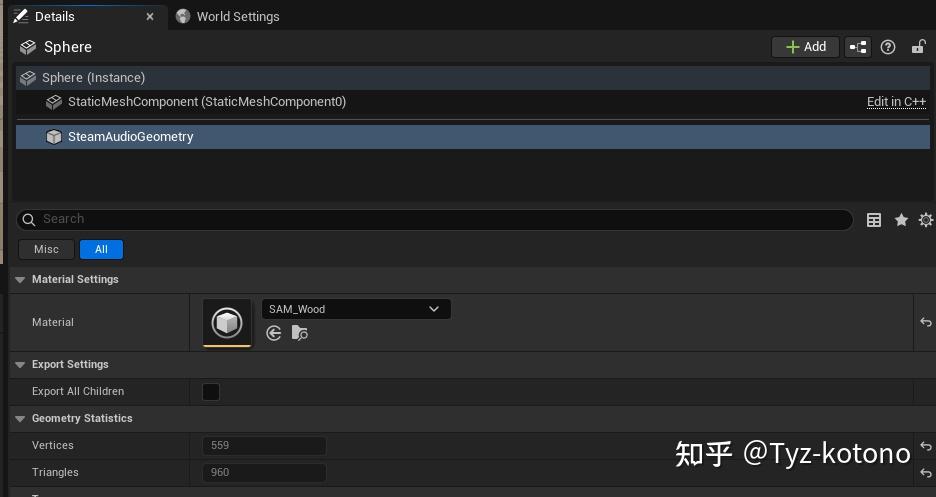Collapse the Material Settings section
Image resolution: width=936 pixels, height=497 pixels.
pyautogui.click(x=20, y=279)
